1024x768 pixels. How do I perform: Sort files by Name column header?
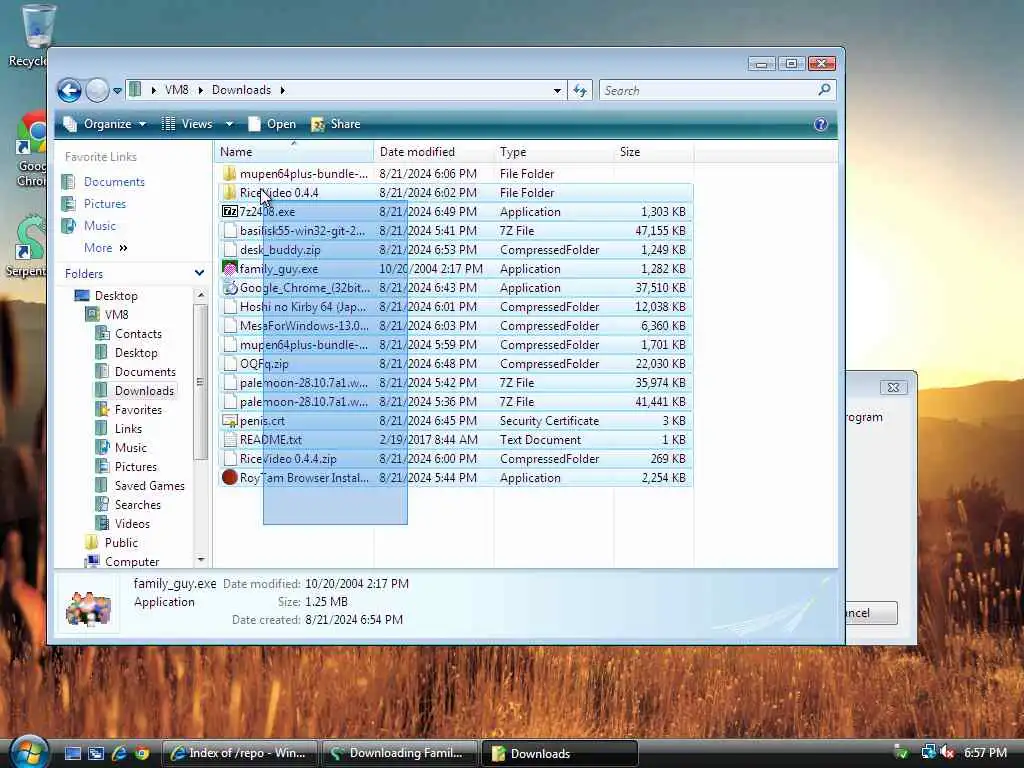[x=294, y=152]
